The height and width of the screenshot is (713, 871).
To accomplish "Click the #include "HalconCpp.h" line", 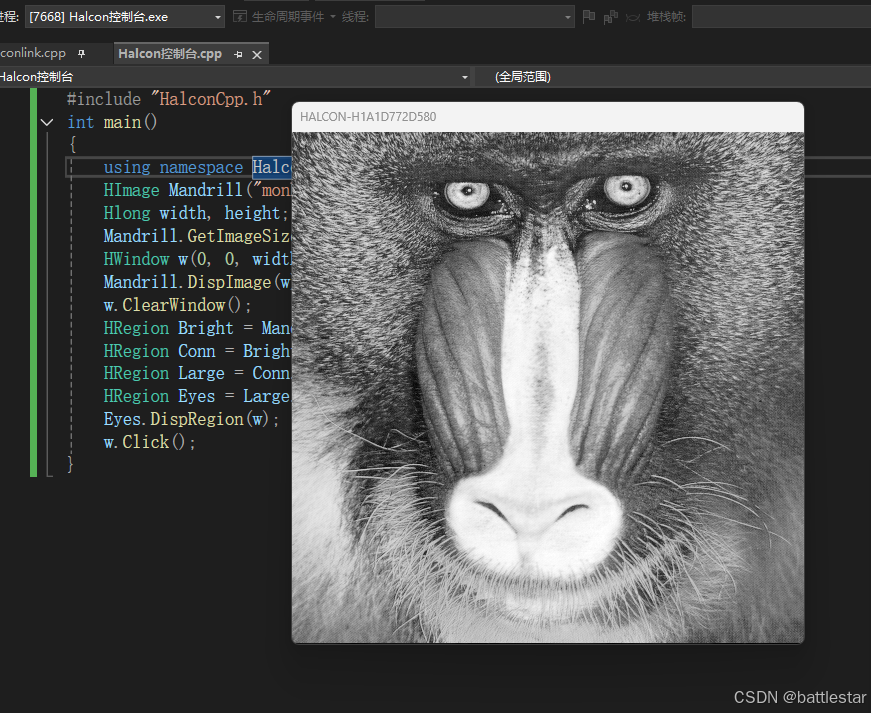I will click(168, 99).
